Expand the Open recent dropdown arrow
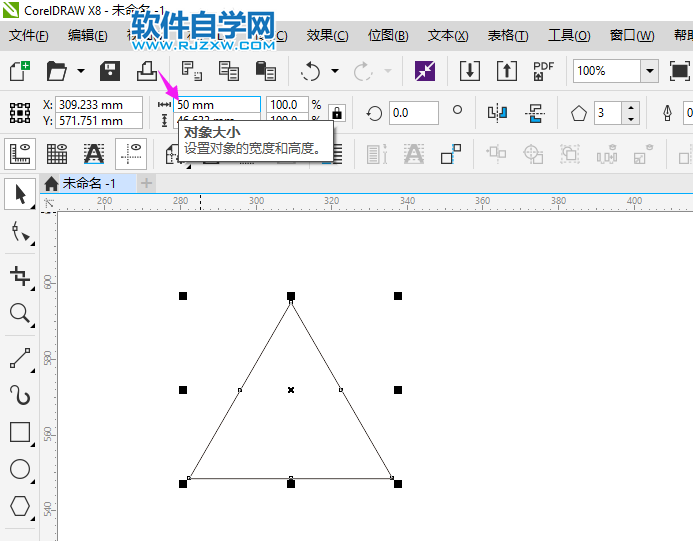693x541 pixels. pos(80,71)
